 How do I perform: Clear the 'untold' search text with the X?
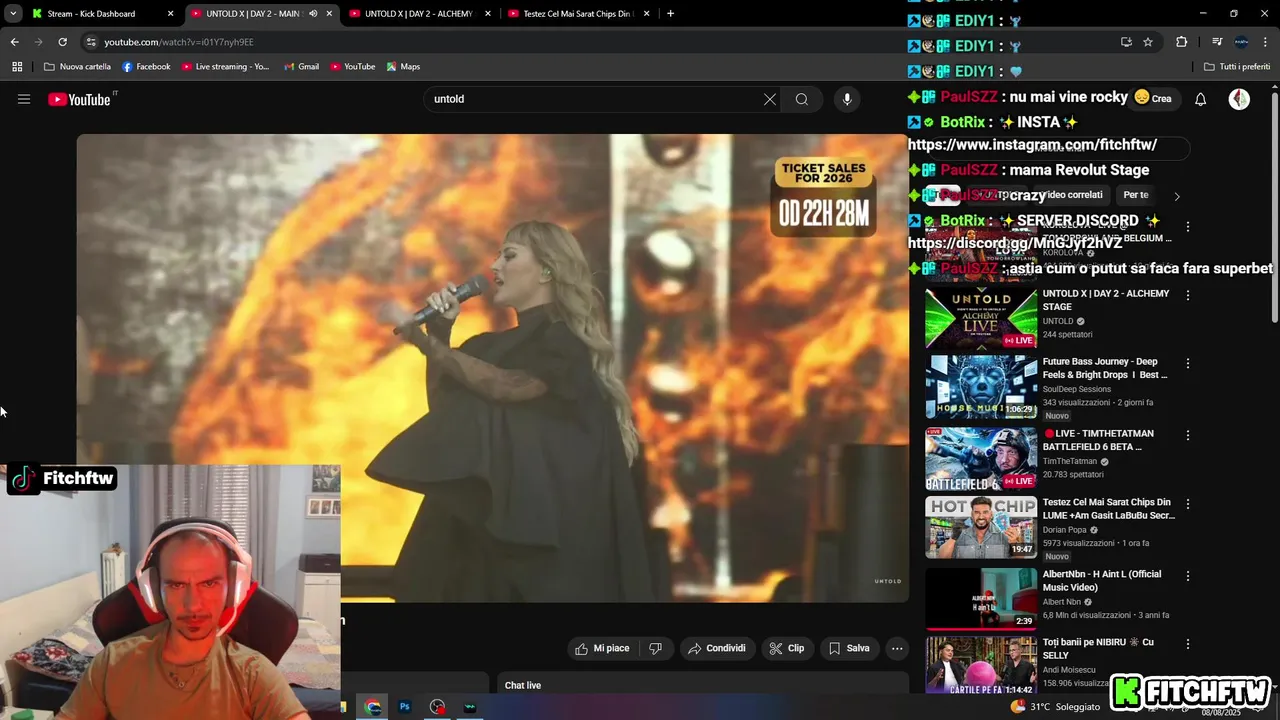[769, 99]
